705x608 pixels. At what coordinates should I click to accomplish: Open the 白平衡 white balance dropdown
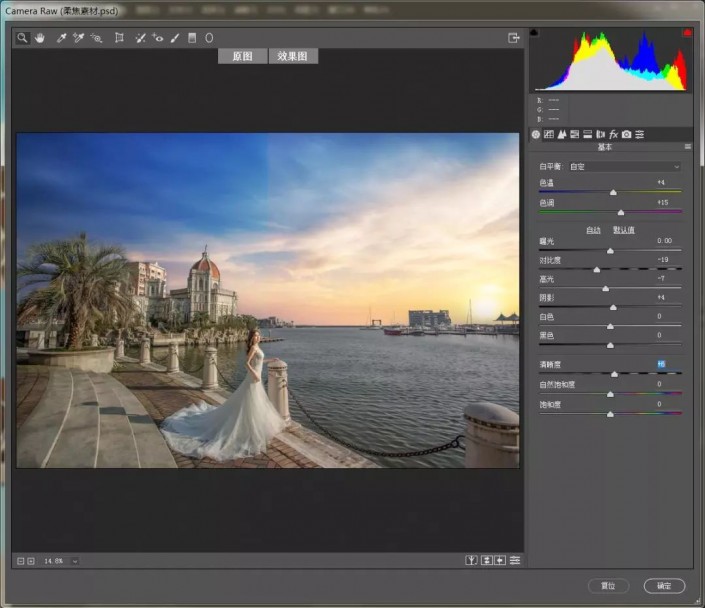point(625,166)
